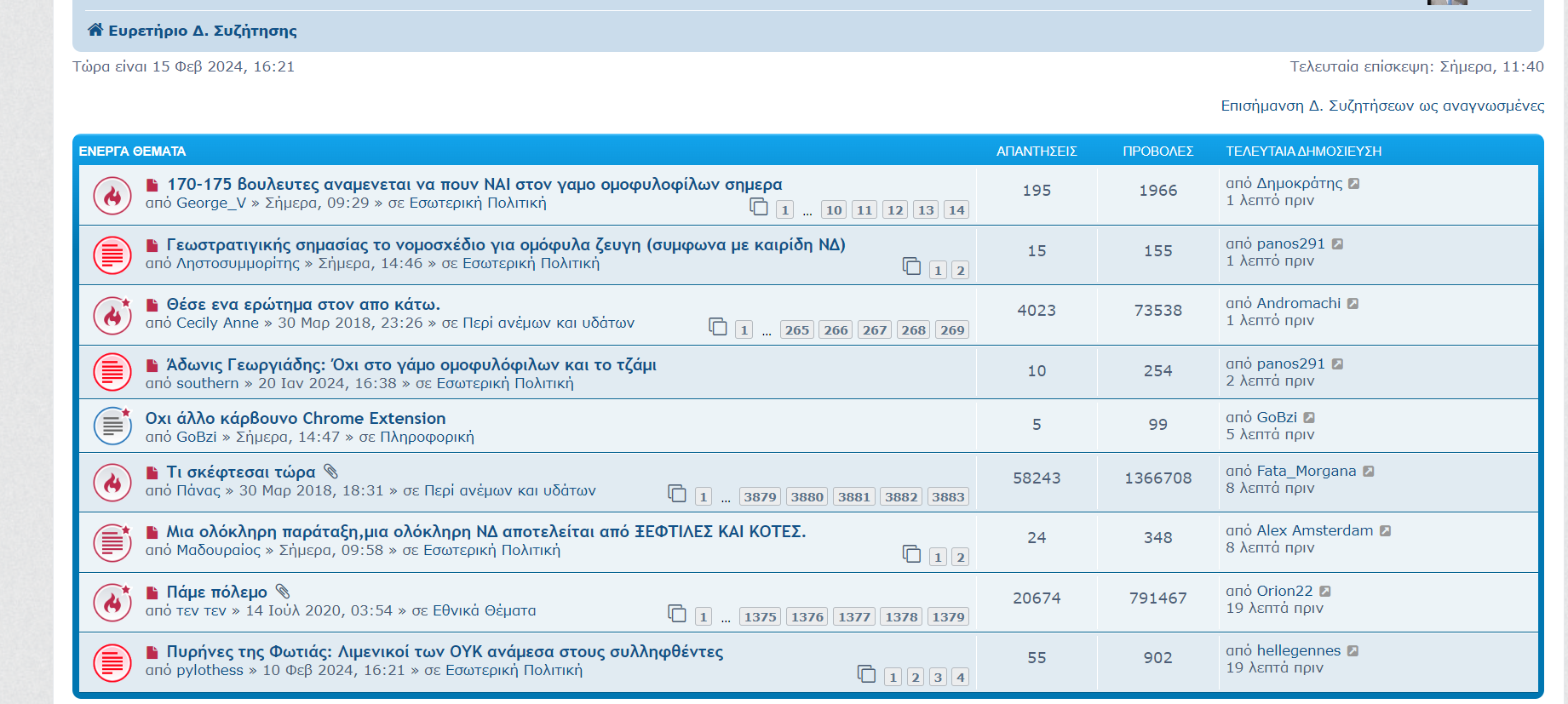Go to page 3 of Πυρήνες της Φωτιάς topic
The width and height of the screenshot is (1568, 704).
pos(938,678)
